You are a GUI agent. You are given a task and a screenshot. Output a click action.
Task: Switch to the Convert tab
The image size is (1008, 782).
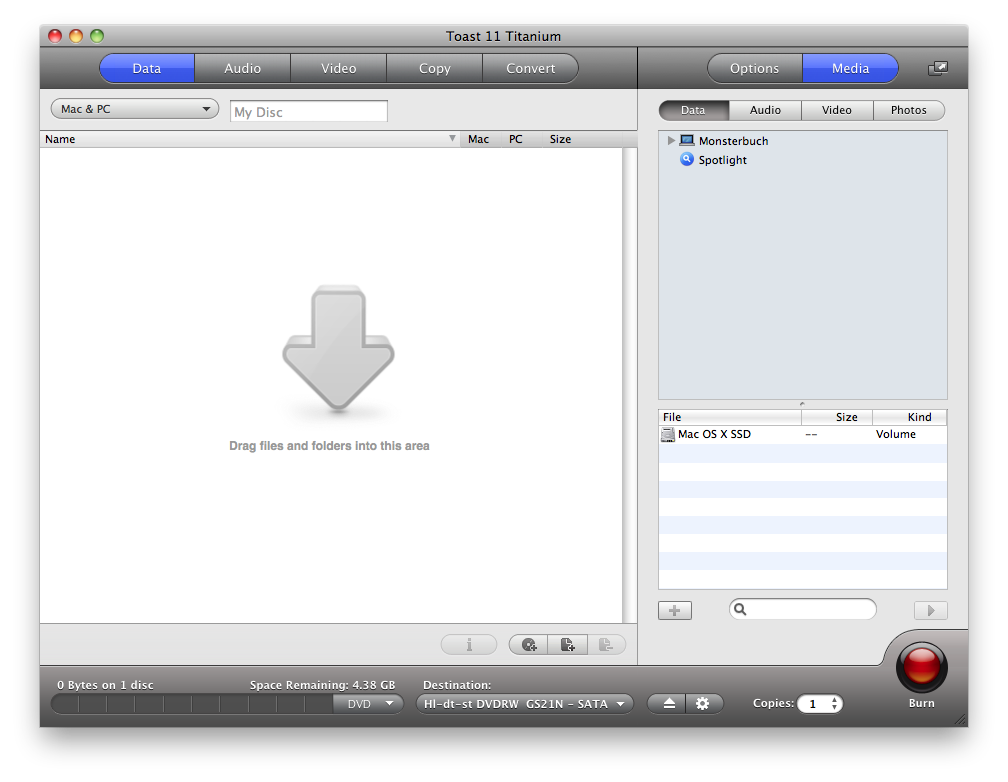coord(530,68)
